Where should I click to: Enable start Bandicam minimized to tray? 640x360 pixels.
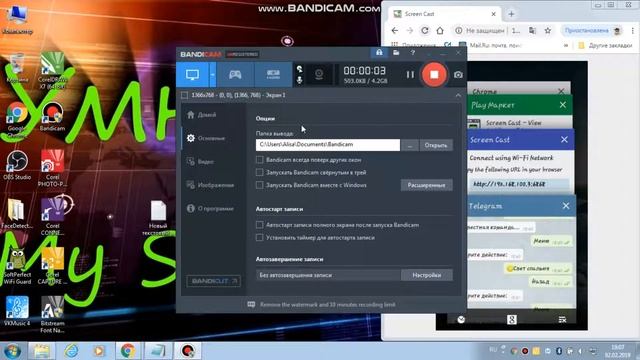260,172
